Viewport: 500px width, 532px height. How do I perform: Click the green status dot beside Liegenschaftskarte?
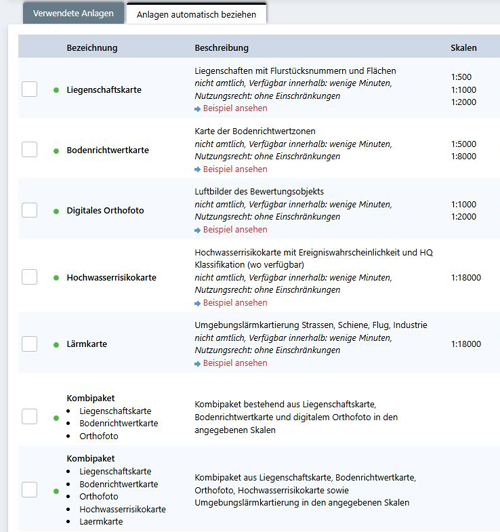coord(56,90)
